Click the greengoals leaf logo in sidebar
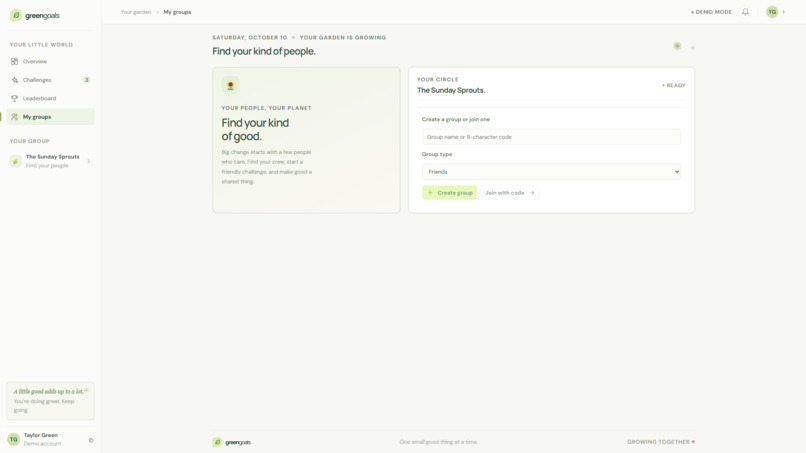 coord(16,15)
